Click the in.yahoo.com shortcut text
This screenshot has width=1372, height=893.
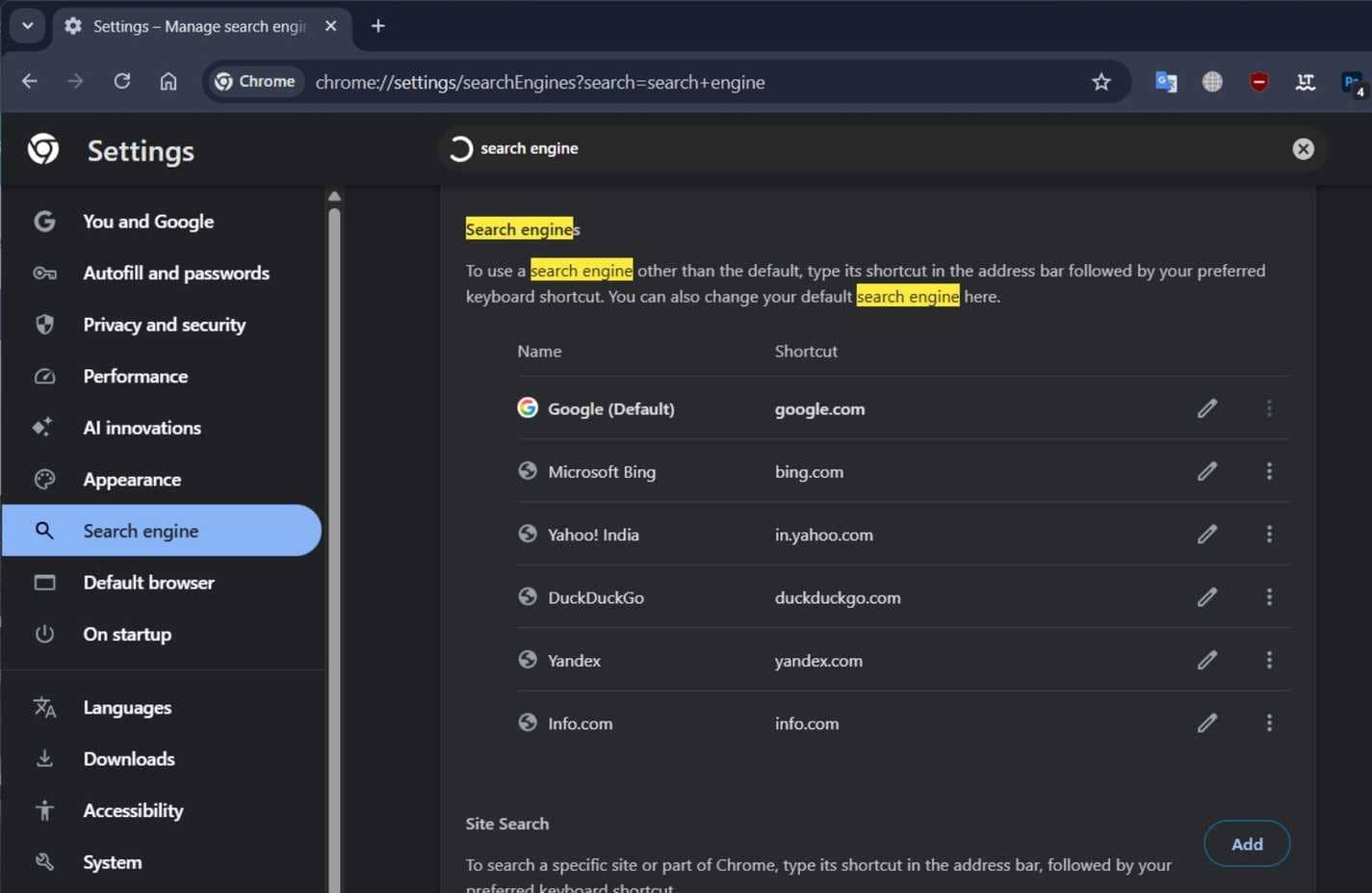coord(824,535)
